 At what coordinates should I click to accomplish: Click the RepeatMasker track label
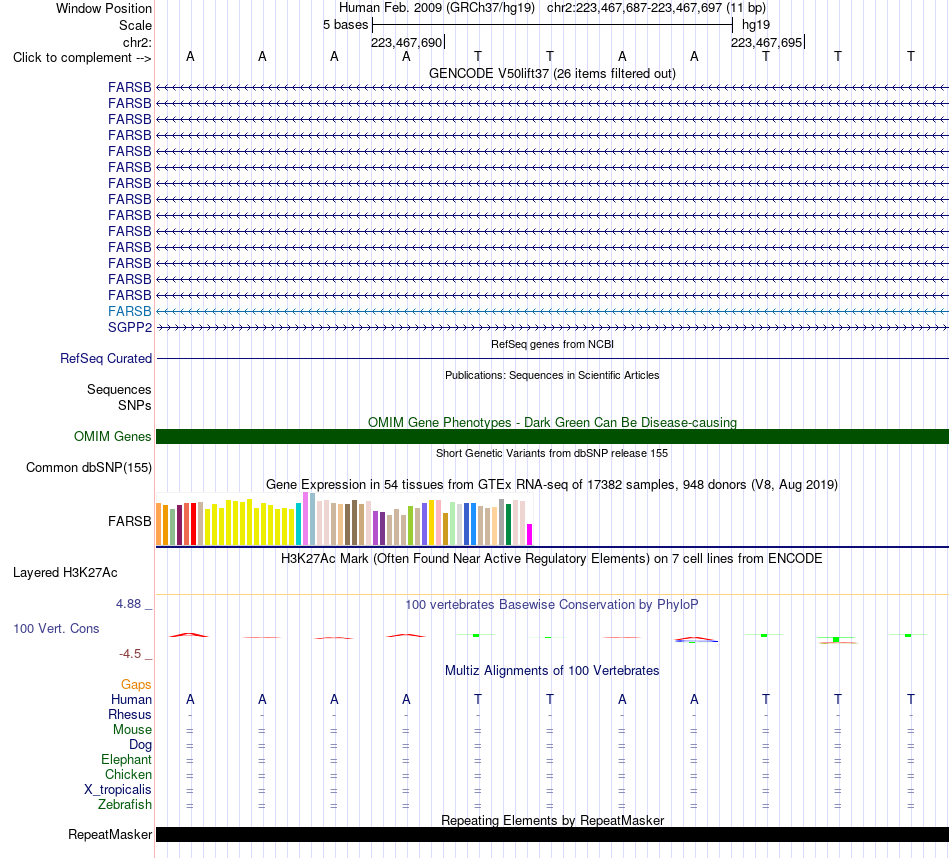pos(110,834)
